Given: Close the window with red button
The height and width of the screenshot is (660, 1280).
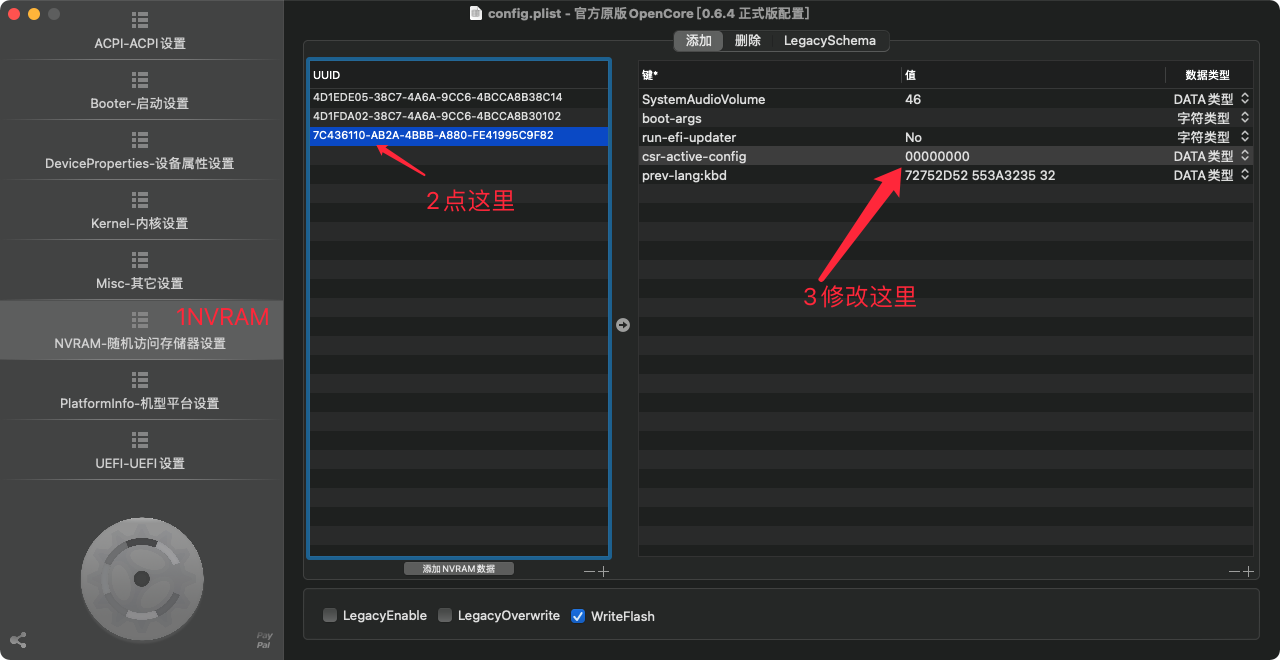Looking at the screenshot, I should 14,14.
